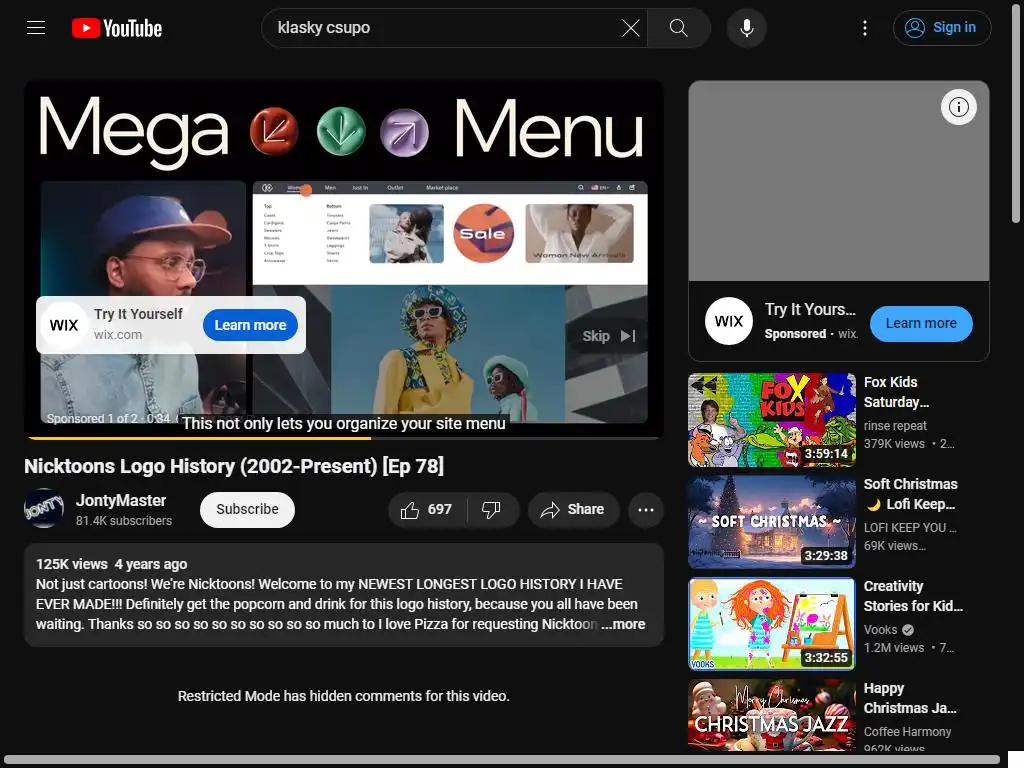Expand description with ...more
1024x768 pixels.
(x=624, y=624)
